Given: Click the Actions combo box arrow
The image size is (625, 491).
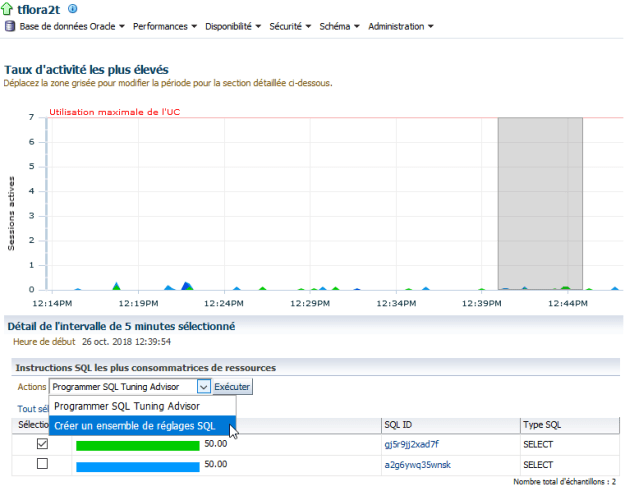Looking at the screenshot, I should pyautogui.click(x=204, y=386).
